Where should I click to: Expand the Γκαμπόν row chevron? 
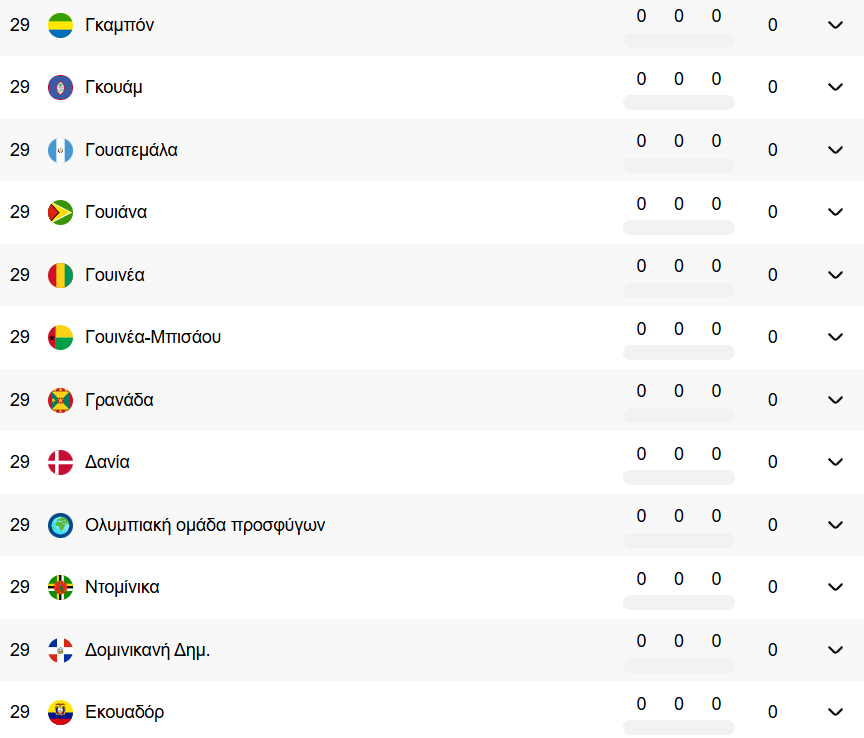(x=835, y=25)
